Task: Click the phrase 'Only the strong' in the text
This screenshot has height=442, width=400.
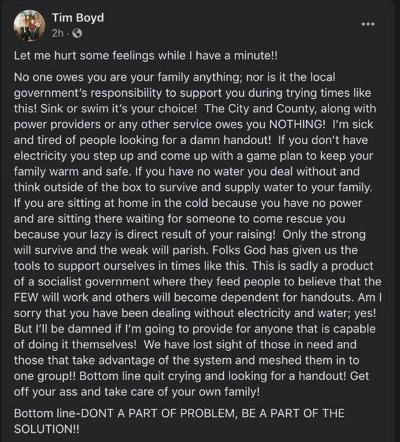Action: pos(324,235)
